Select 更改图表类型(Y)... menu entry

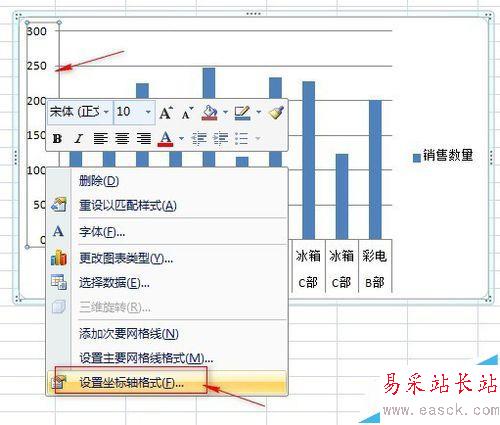(167, 258)
